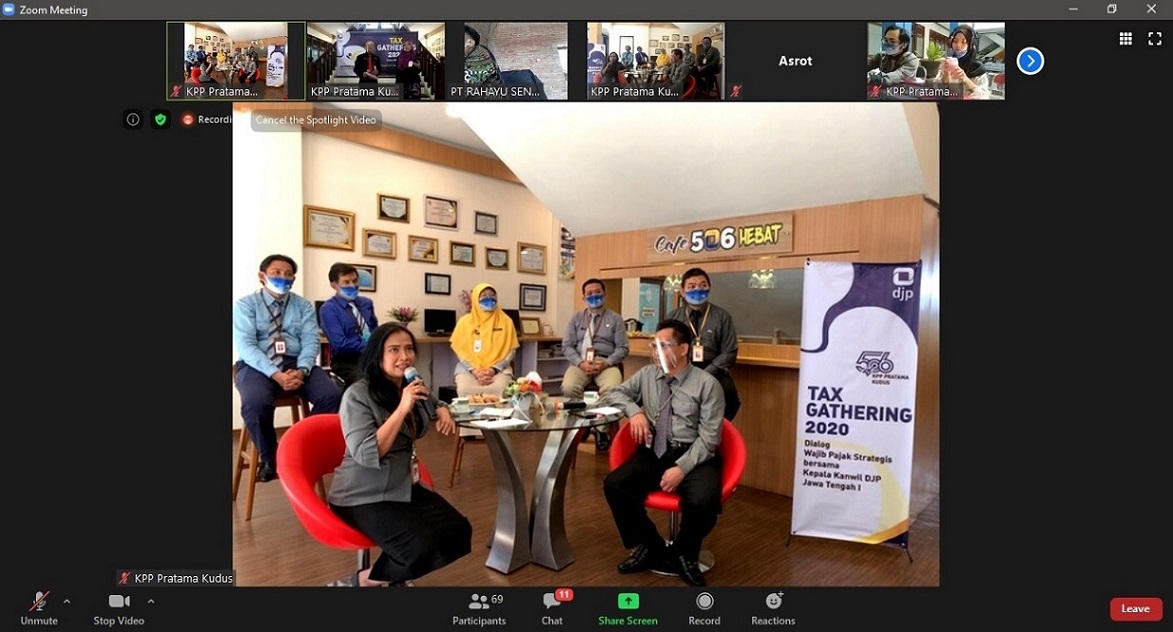This screenshot has height=632, width=1173.
Task: Open the Participants panel
Action: (x=479, y=607)
